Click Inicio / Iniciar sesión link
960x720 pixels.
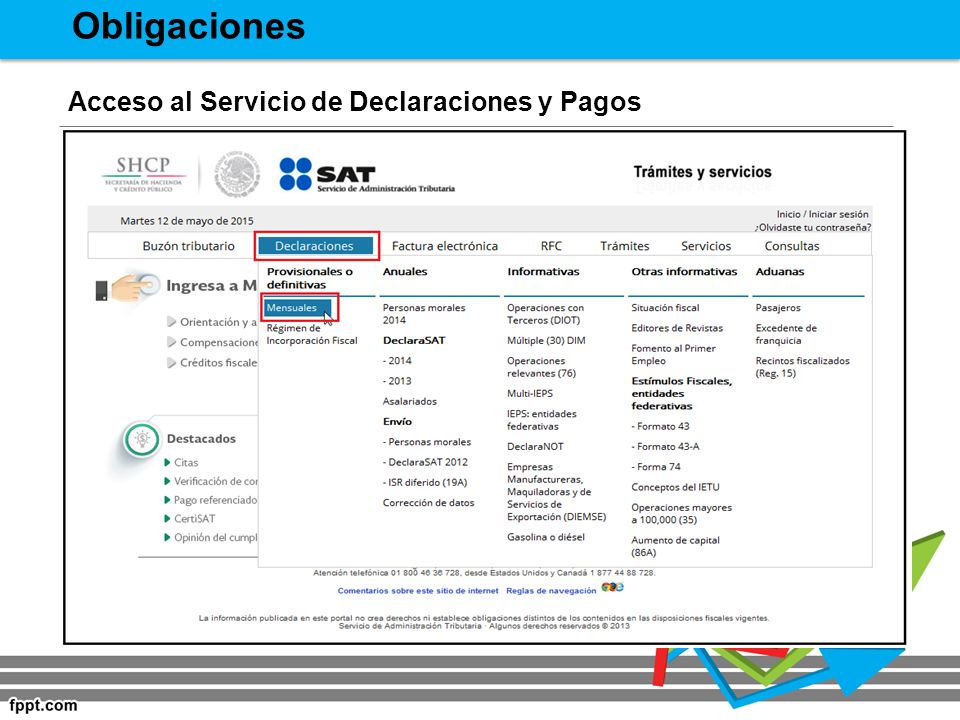coord(822,214)
